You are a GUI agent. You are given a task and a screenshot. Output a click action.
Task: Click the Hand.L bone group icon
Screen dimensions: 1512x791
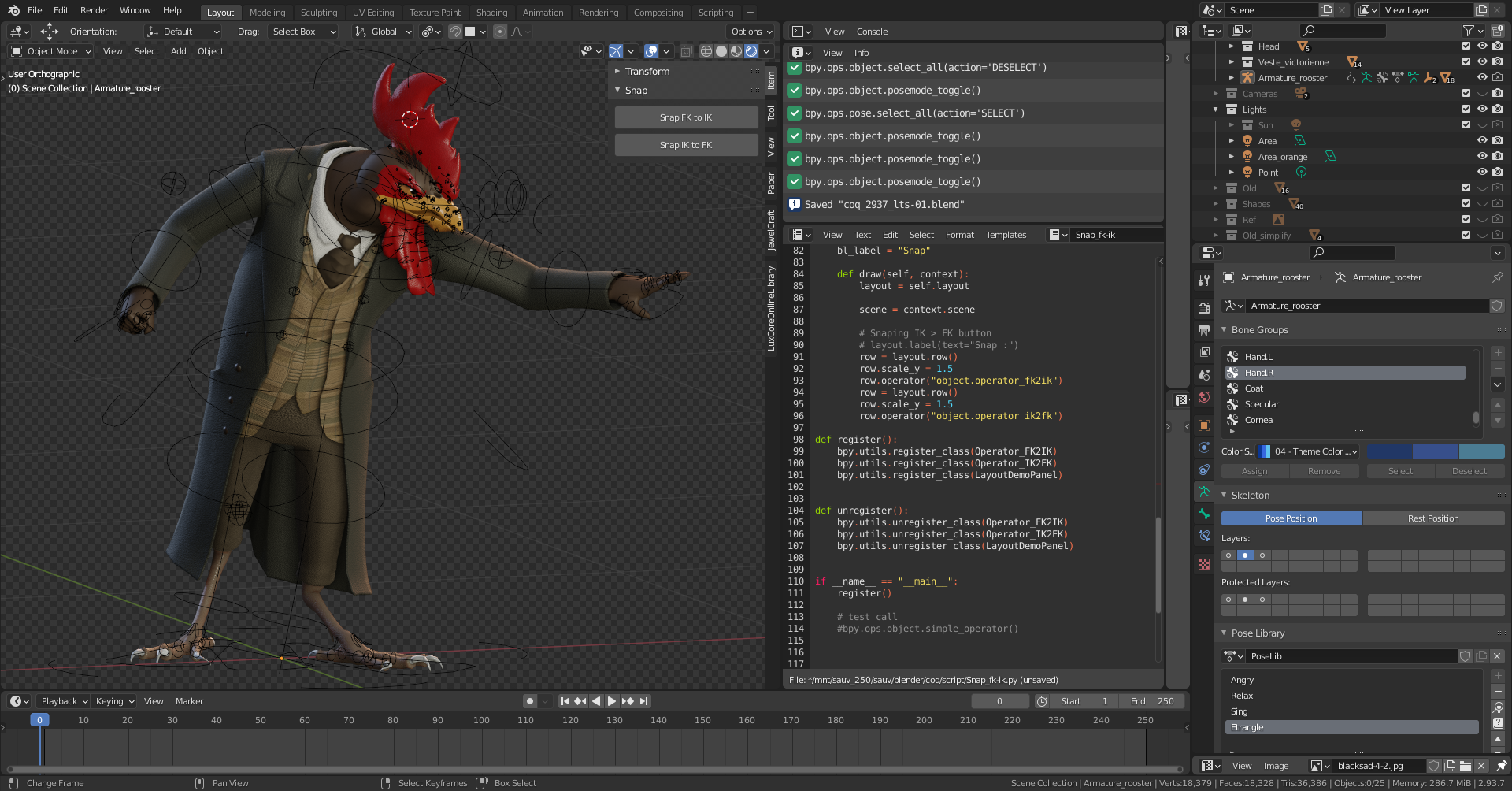pos(1233,357)
